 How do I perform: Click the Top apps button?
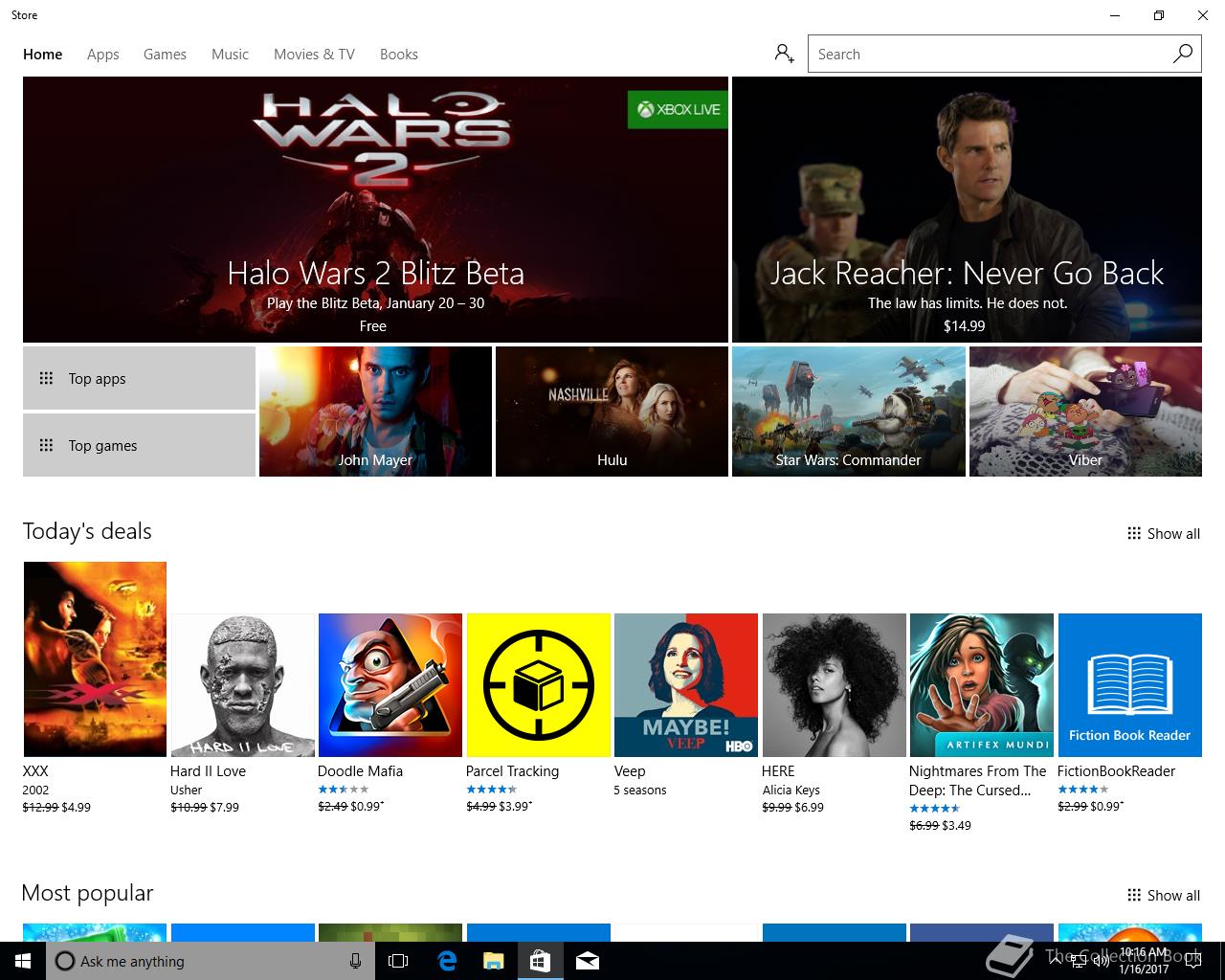coord(139,378)
